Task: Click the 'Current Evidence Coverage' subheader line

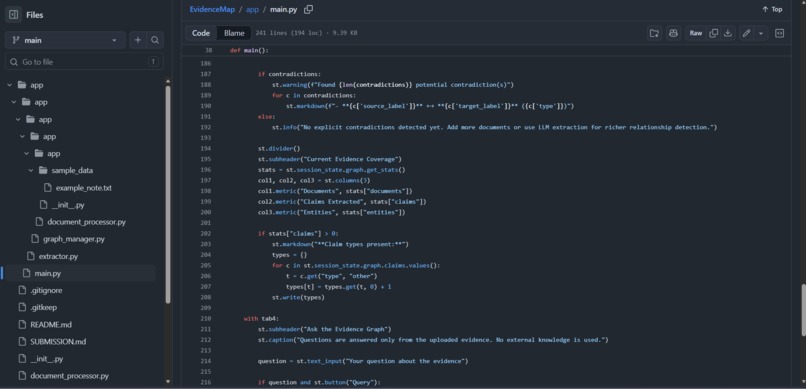Action: [329, 159]
